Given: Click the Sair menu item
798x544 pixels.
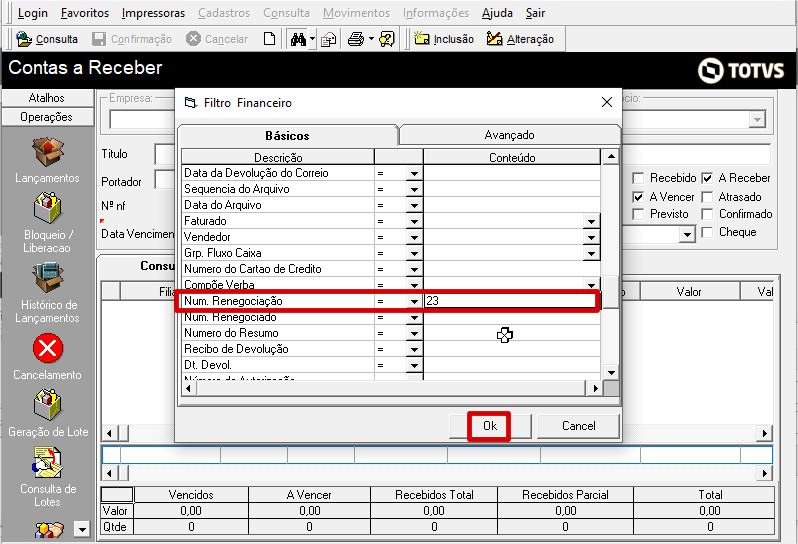Looking at the screenshot, I should (535, 13).
